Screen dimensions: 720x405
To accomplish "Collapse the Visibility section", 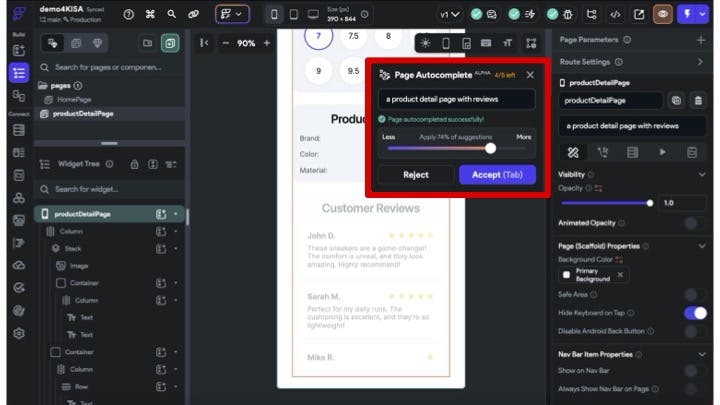I will [x=702, y=174].
